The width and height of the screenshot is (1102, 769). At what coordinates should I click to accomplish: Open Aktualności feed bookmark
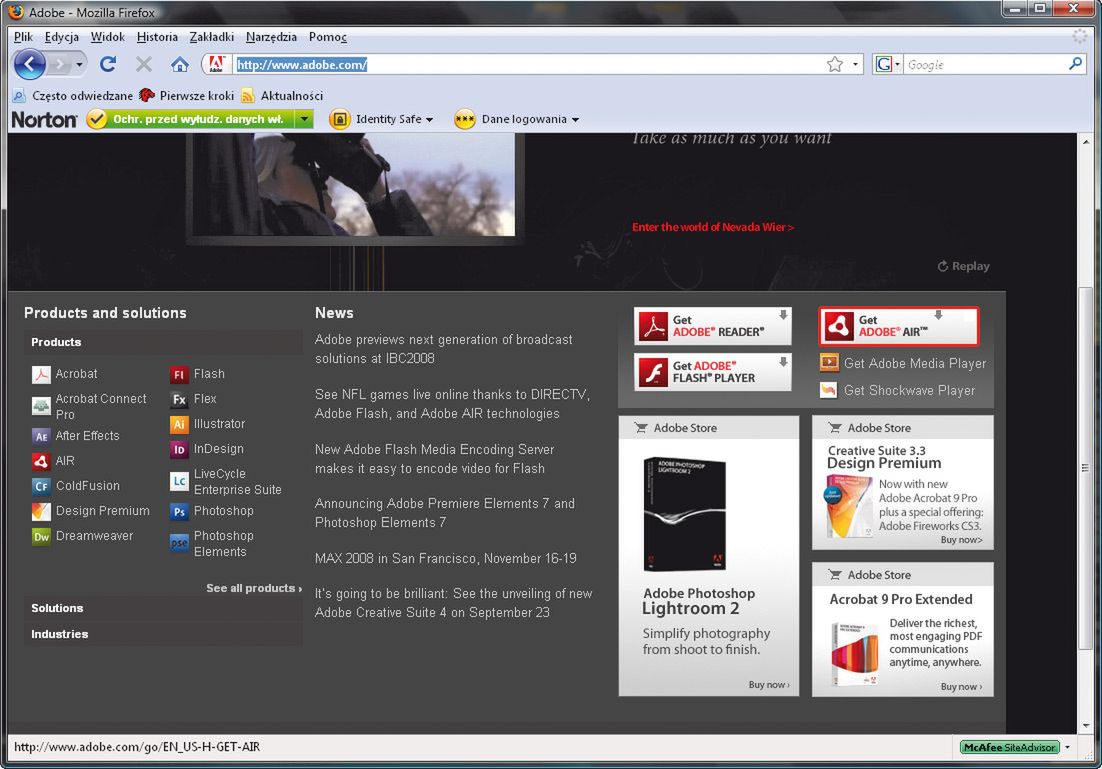pos(282,96)
